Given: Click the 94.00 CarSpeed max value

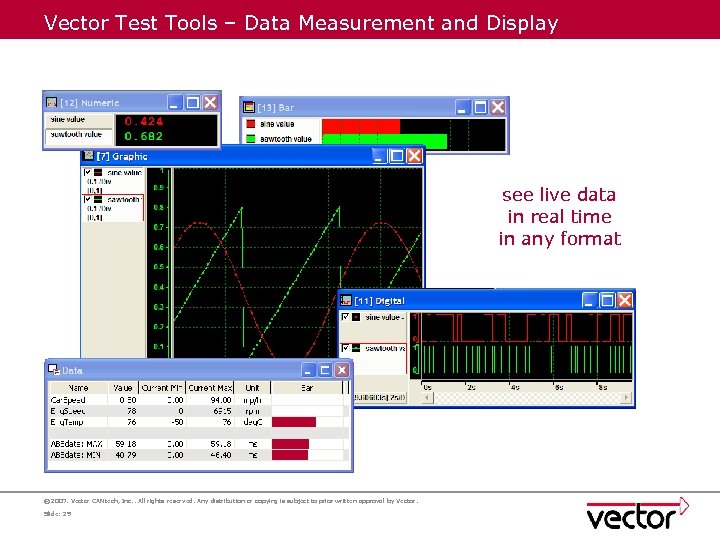Looking at the screenshot, I should pyautogui.click(x=221, y=400).
